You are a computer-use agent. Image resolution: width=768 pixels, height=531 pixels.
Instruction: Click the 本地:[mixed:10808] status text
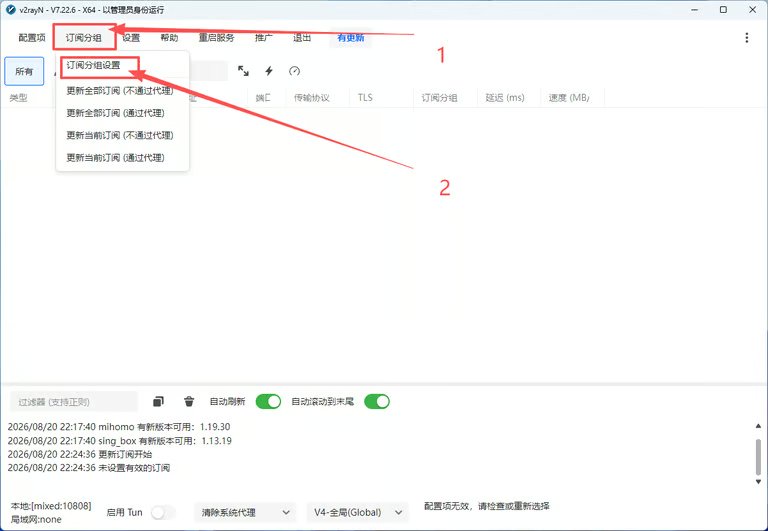pyautogui.click(x=51, y=506)
